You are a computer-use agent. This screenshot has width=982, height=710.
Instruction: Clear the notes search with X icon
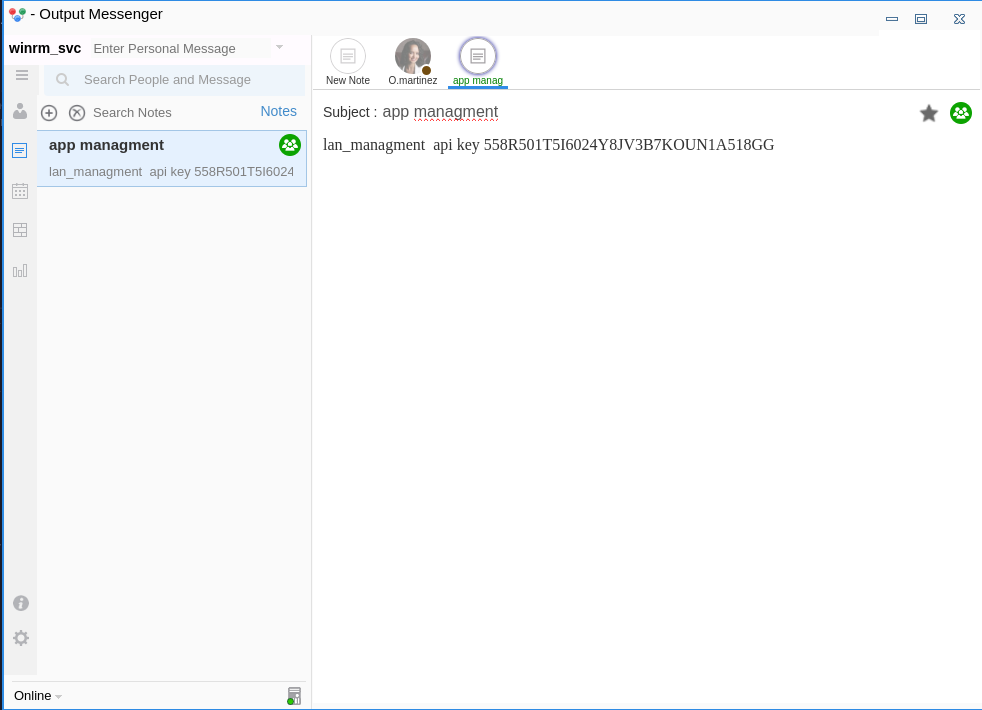[77, 113]
